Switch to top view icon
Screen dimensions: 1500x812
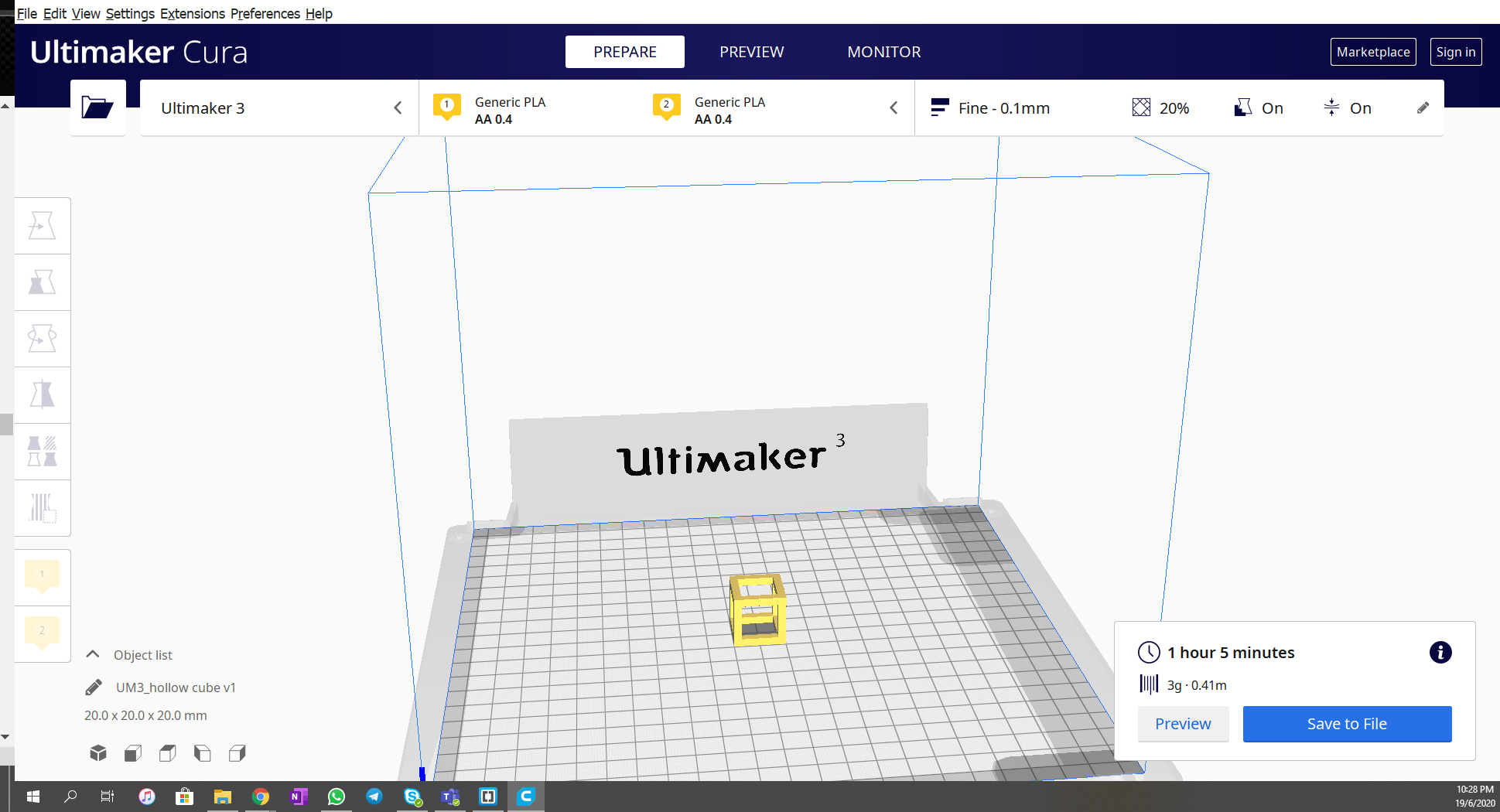pyautogui.click(x=168, y=753)
